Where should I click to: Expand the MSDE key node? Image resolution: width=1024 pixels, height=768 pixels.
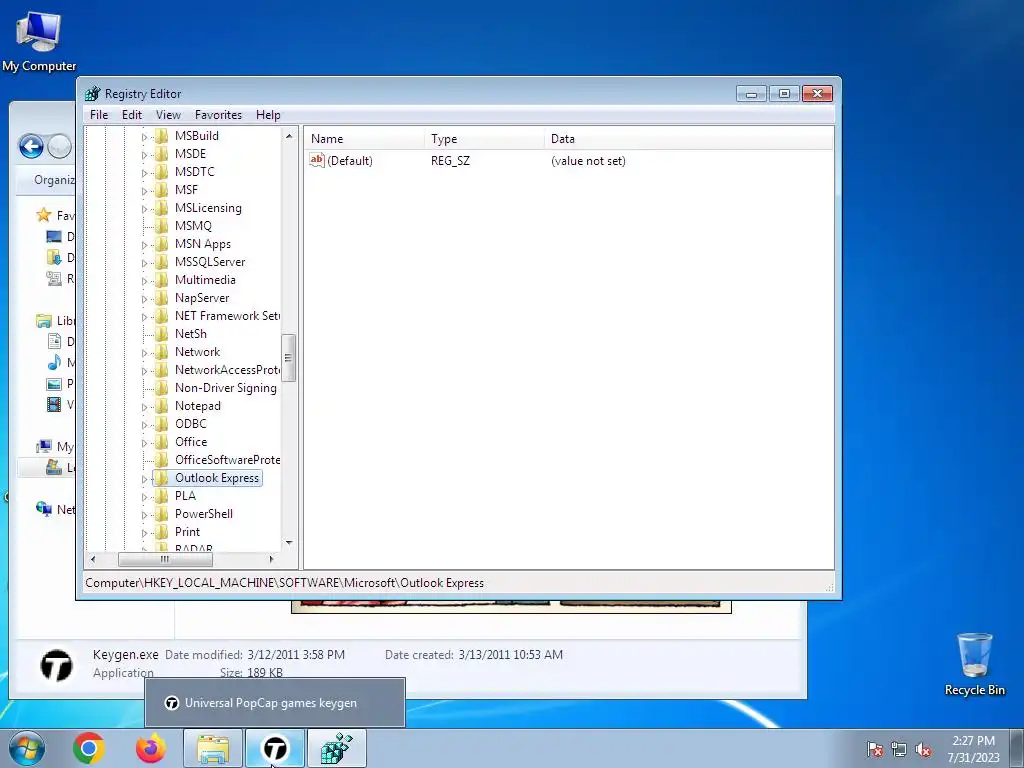coord(144,155)
